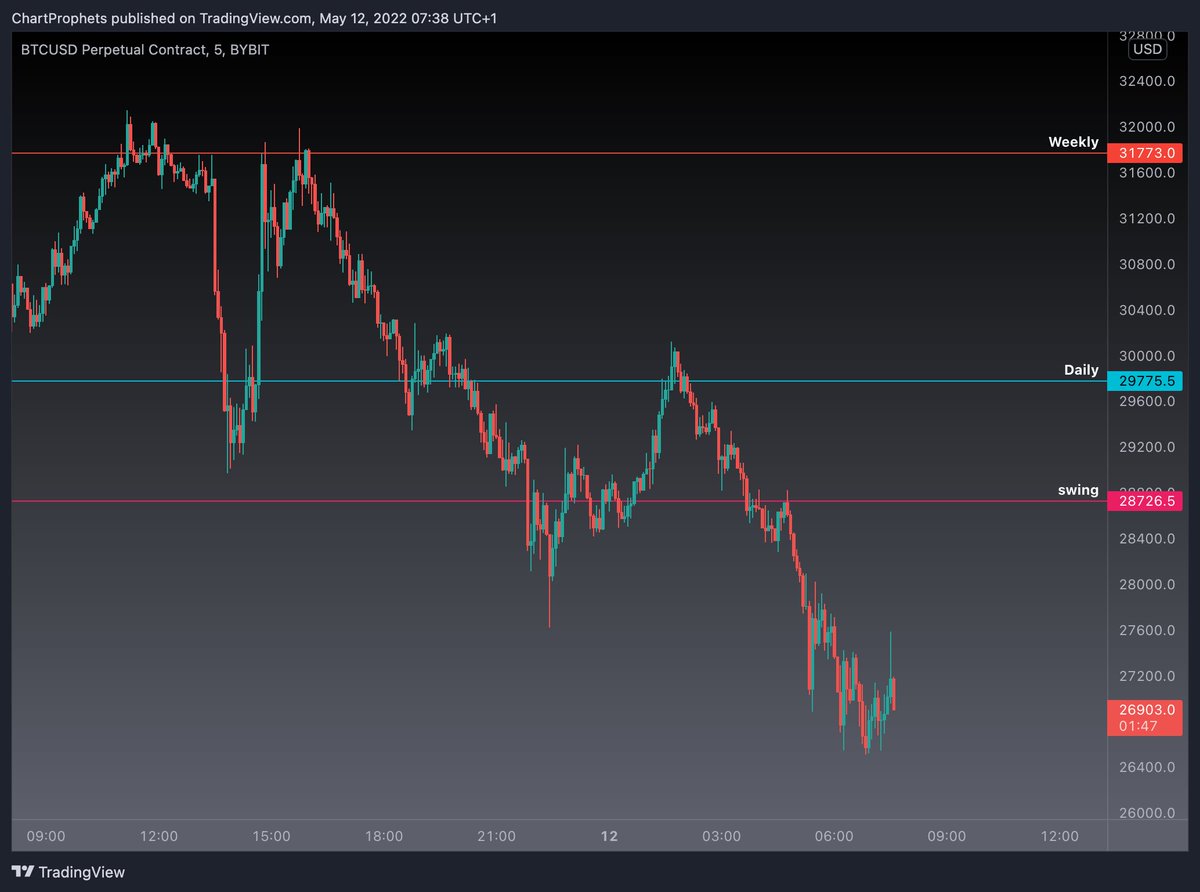Click the 03:00 time axis label
The height and width of the screenshot is (892, 1200).
click(721, 836)
